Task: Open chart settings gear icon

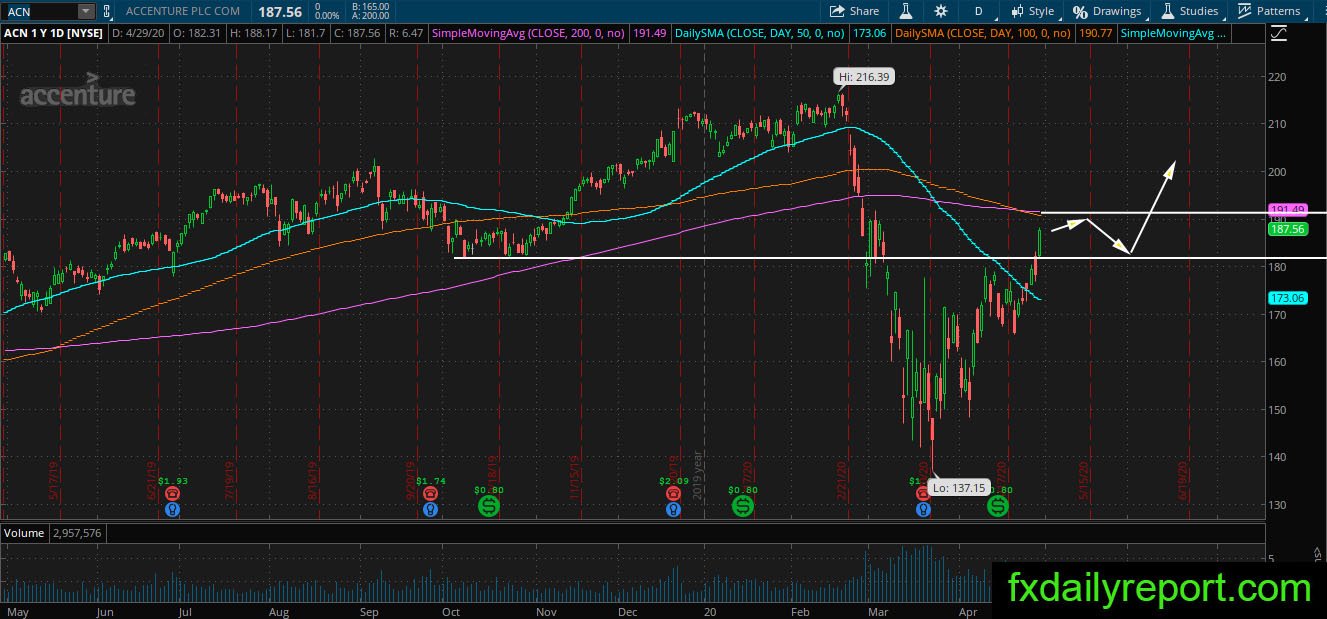Action: pyautogui.click(x=941, y=11)
